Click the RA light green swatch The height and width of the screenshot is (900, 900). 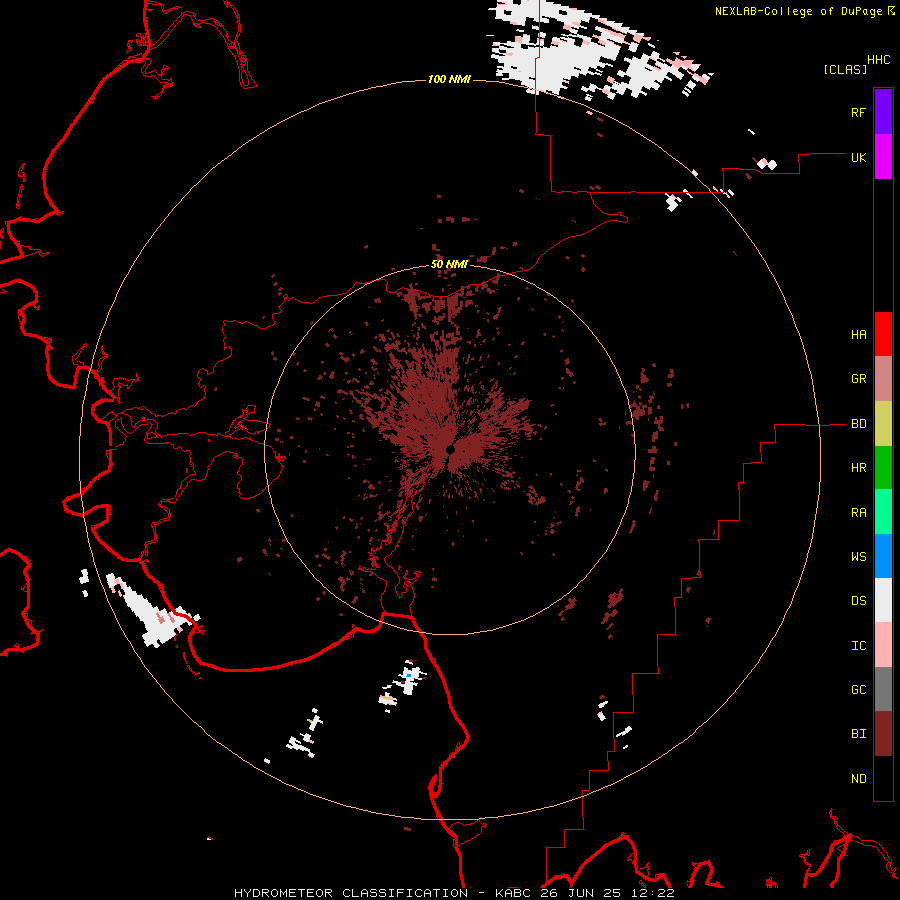pyautogui.click(x=883, y=512)
